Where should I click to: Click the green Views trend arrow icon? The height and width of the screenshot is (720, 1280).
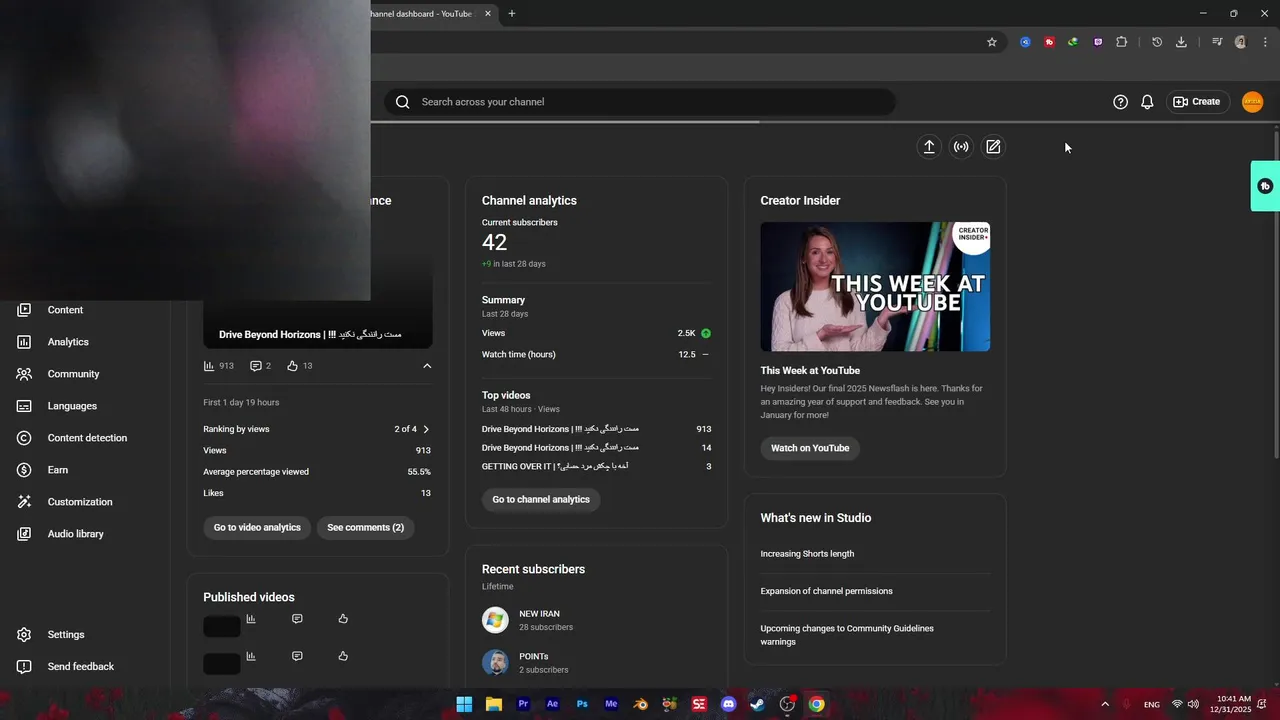[706, 333]
